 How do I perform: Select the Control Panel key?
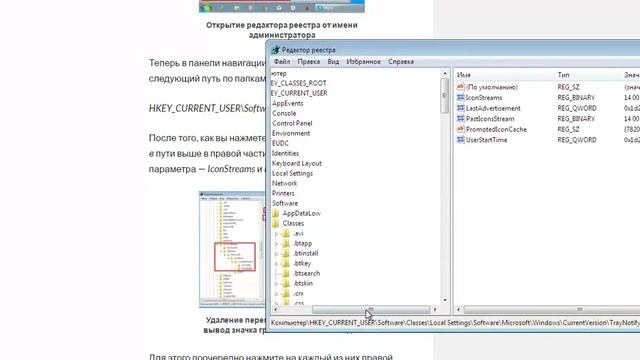(x=292, y=123)
